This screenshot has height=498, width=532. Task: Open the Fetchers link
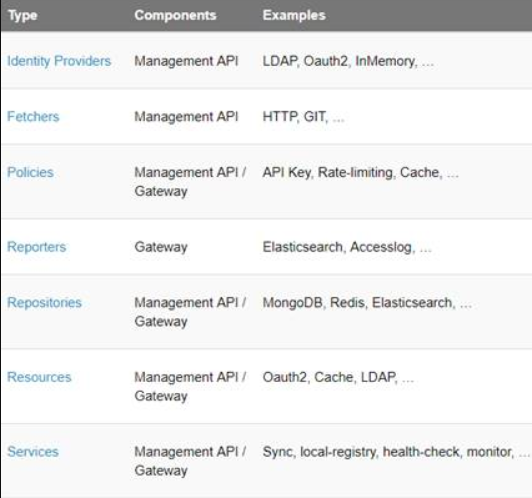(33, 117)
